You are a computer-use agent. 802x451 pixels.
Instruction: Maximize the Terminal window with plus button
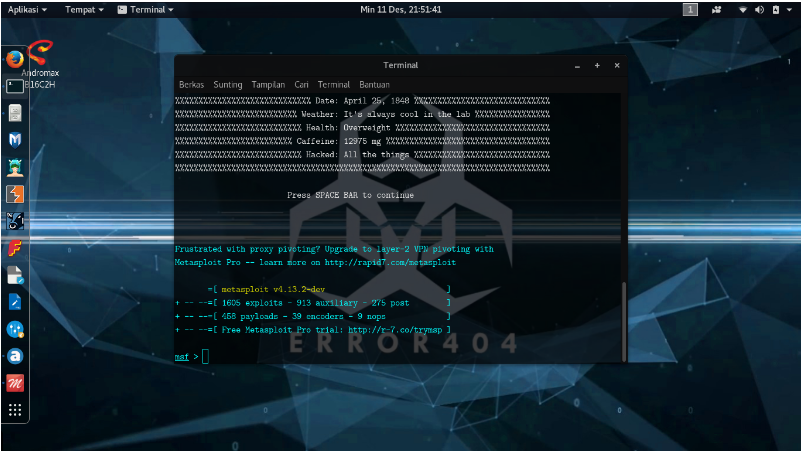click(597, 65)
